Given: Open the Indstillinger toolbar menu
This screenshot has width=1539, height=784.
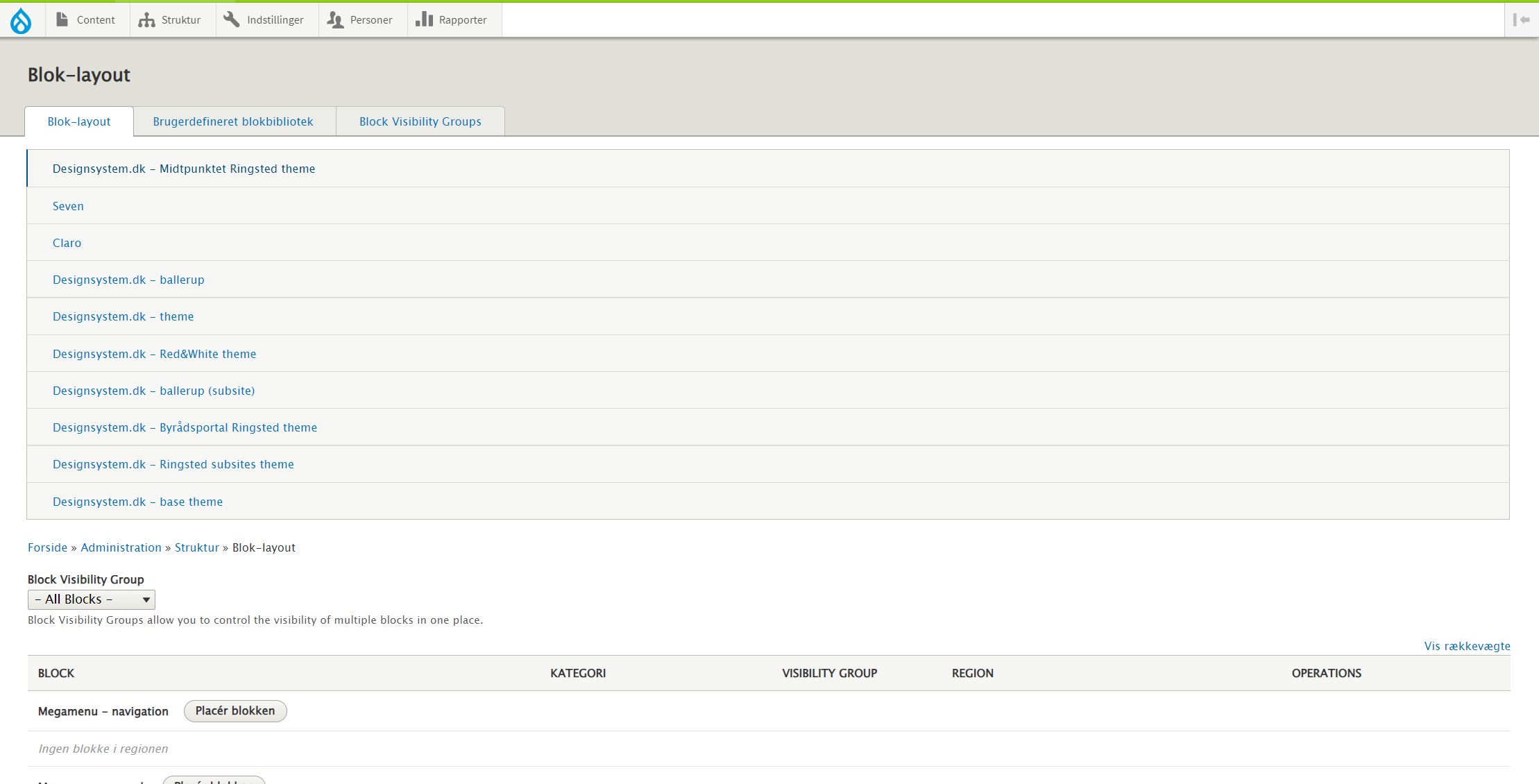Looking at the screenshot, I should (x=265, y=20).
